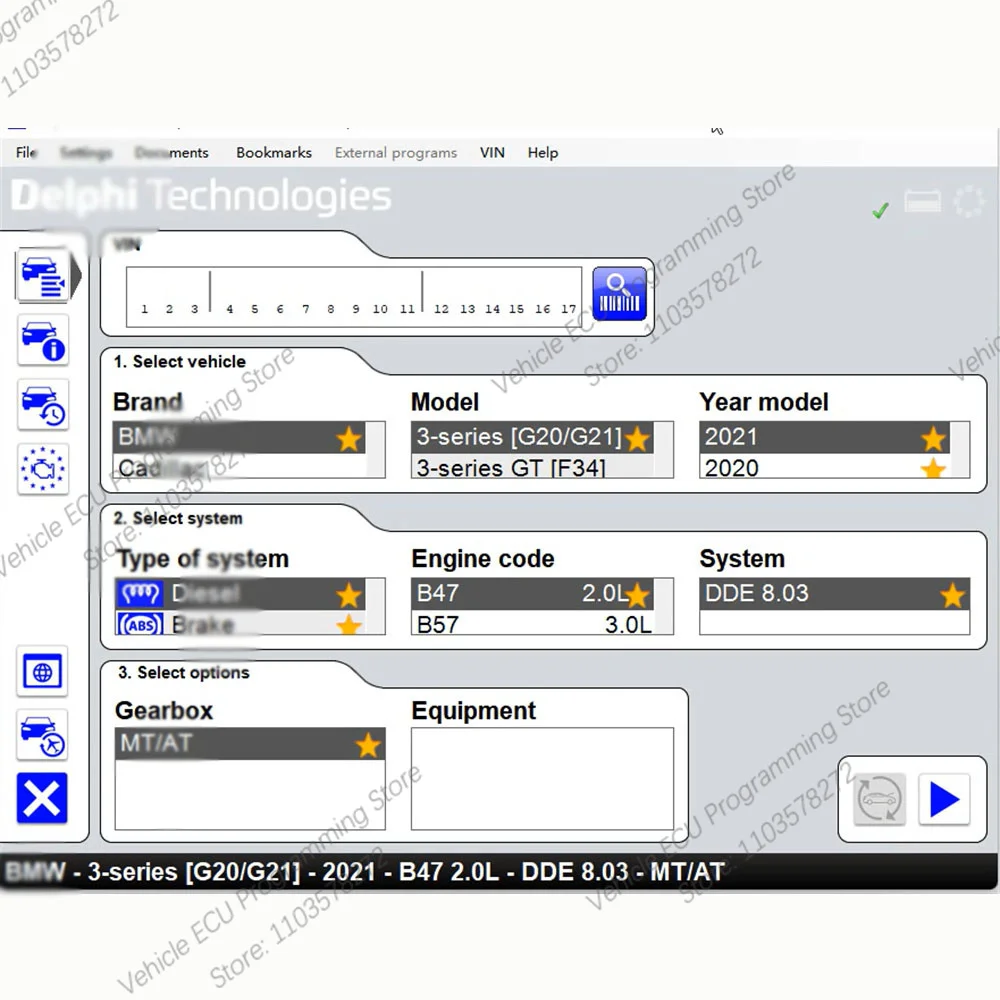Click the globe browser sidebar icon
This screenshot has height=1000, width=1000.
coord(42,672)
